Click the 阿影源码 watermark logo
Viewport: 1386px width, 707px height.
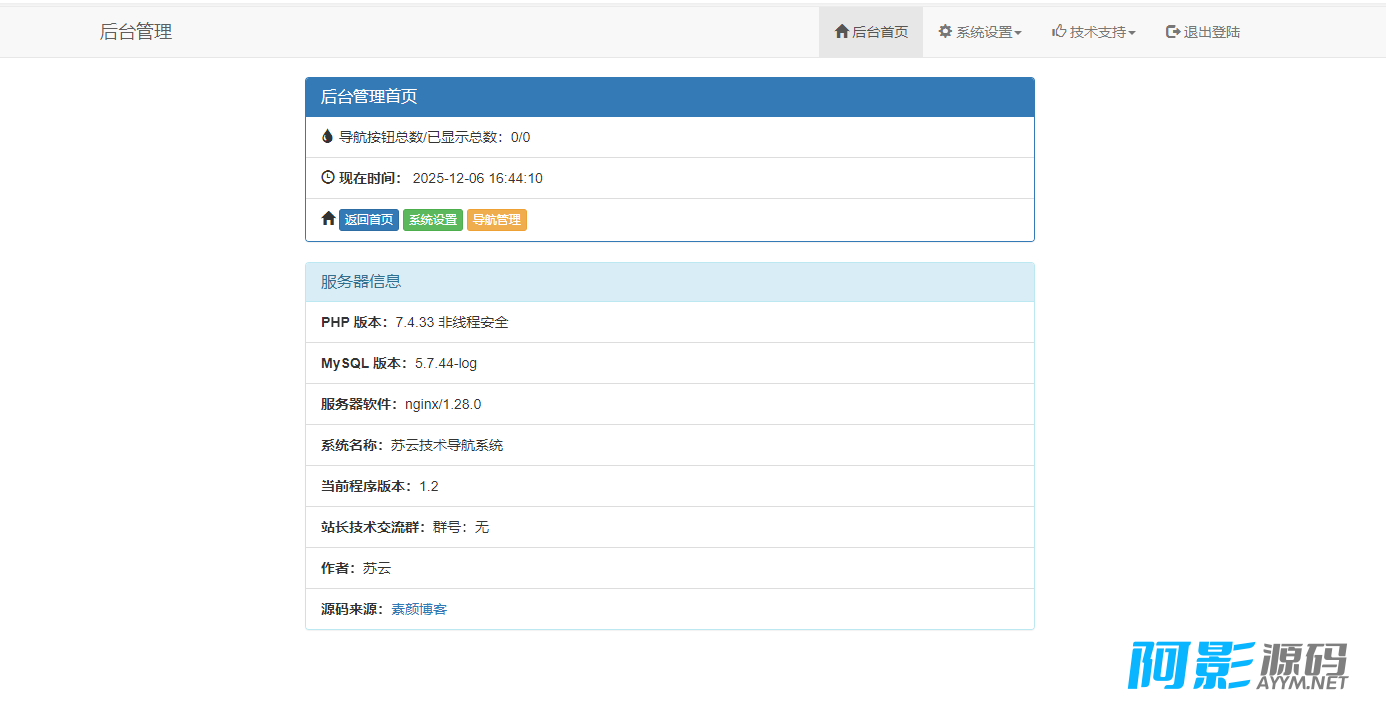point(1238,665)
